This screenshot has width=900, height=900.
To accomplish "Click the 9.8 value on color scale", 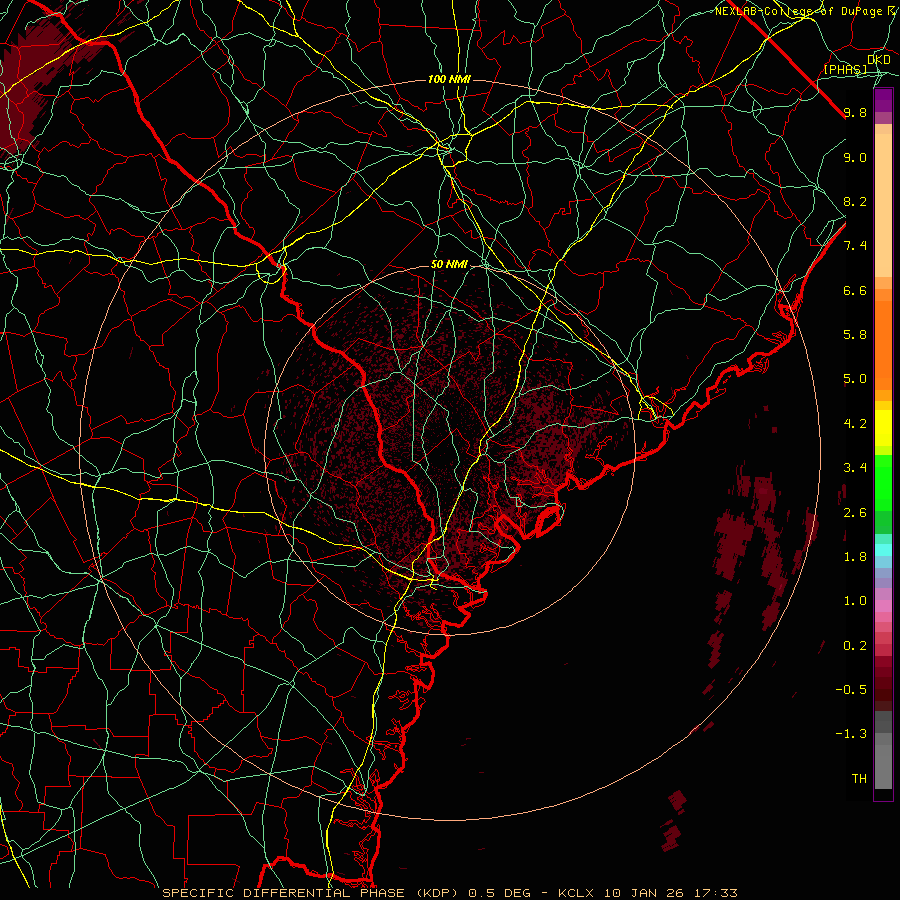I will [855, 113].
